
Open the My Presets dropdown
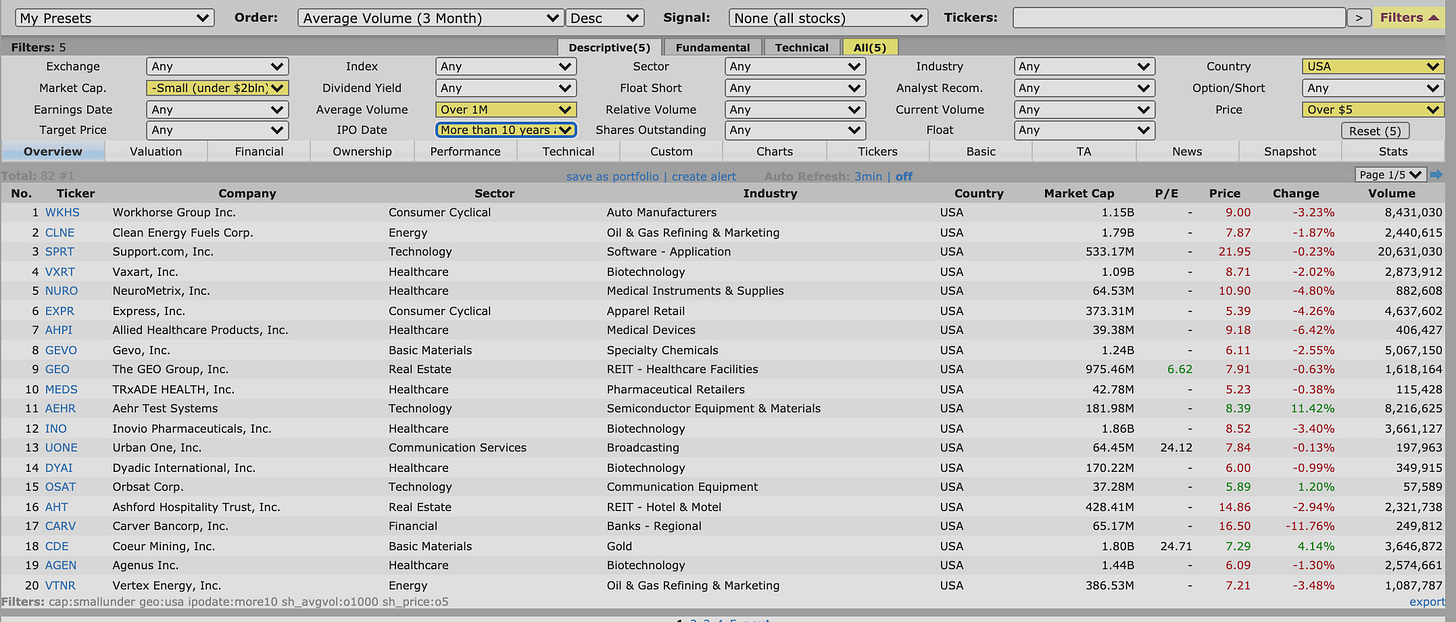pos(115,18)
